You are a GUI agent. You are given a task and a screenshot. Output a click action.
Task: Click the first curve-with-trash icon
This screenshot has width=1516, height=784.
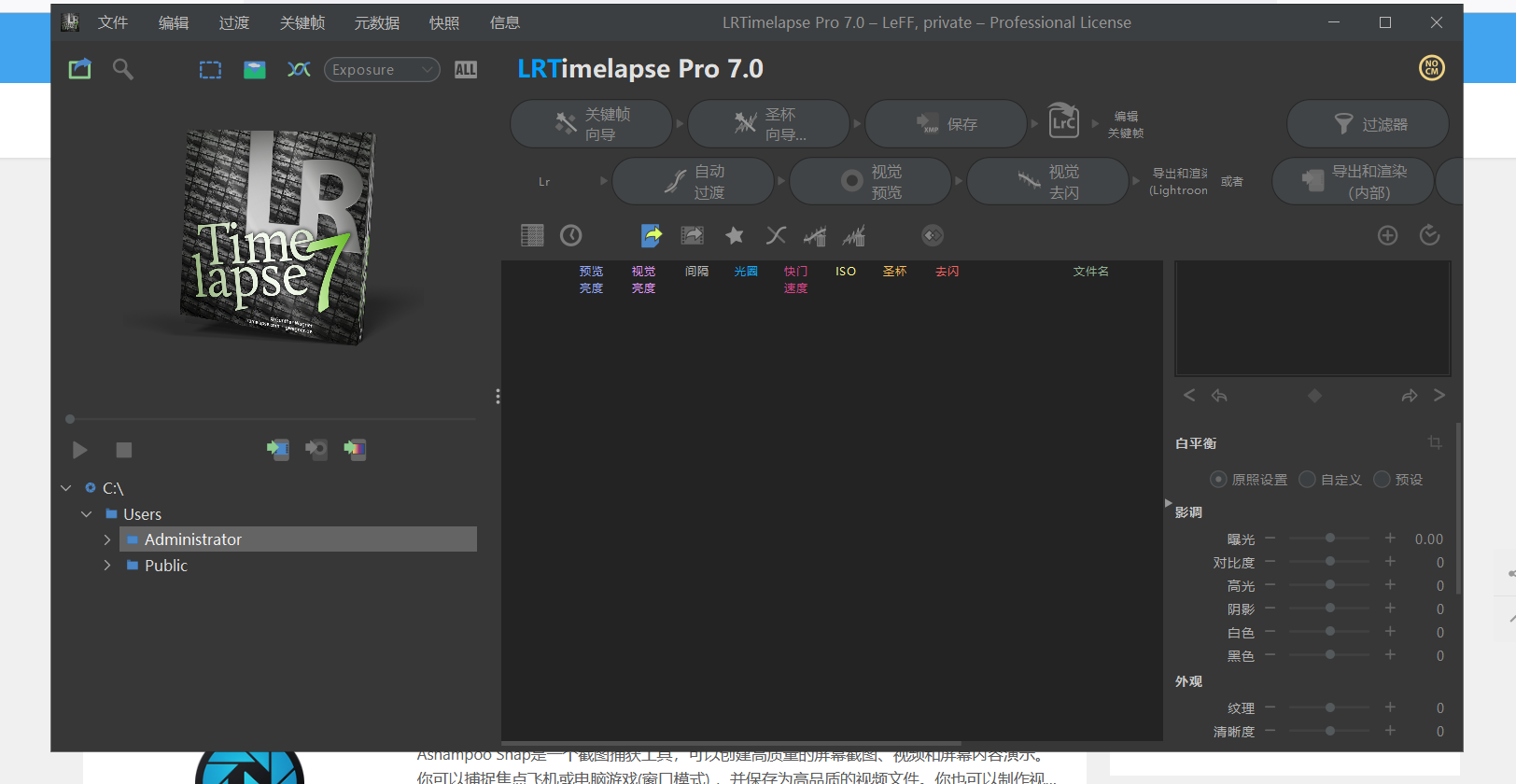pyautogui.click(x=815, y=235)
